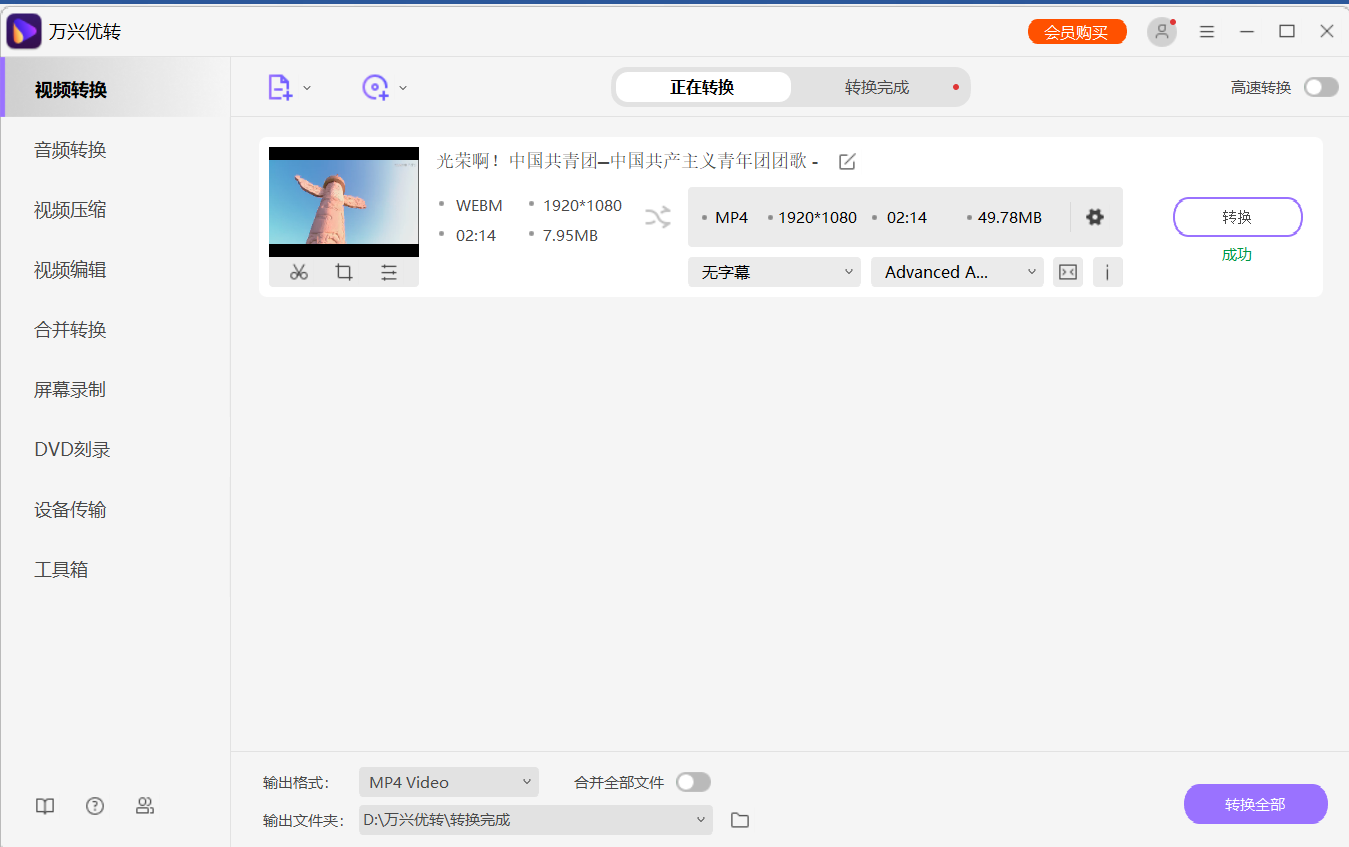1349x847 pixels.
Task: Expand the Advanced audio track dropdown
Action: tap(956, 271)
